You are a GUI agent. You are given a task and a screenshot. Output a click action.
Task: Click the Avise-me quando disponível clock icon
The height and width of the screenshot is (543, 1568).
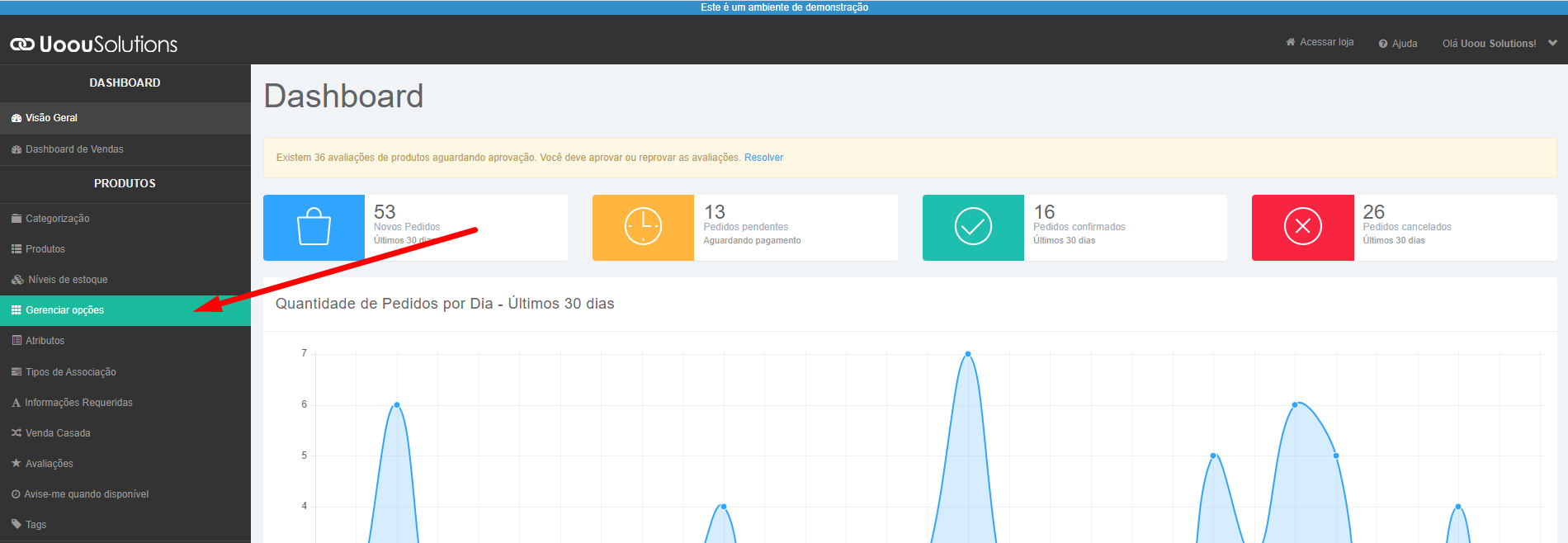tap(16, 494)
